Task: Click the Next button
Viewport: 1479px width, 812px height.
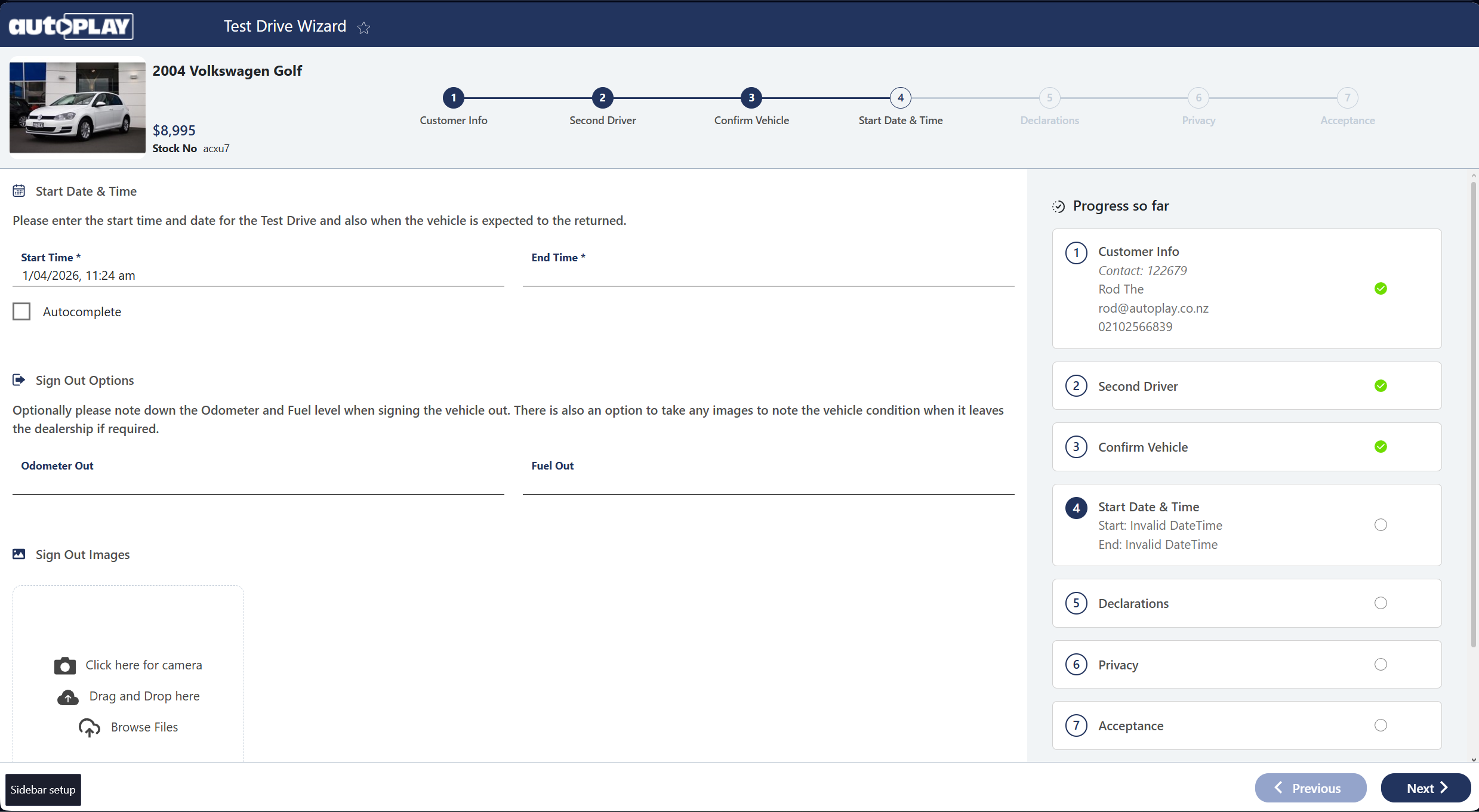Action: [1425, 788]
